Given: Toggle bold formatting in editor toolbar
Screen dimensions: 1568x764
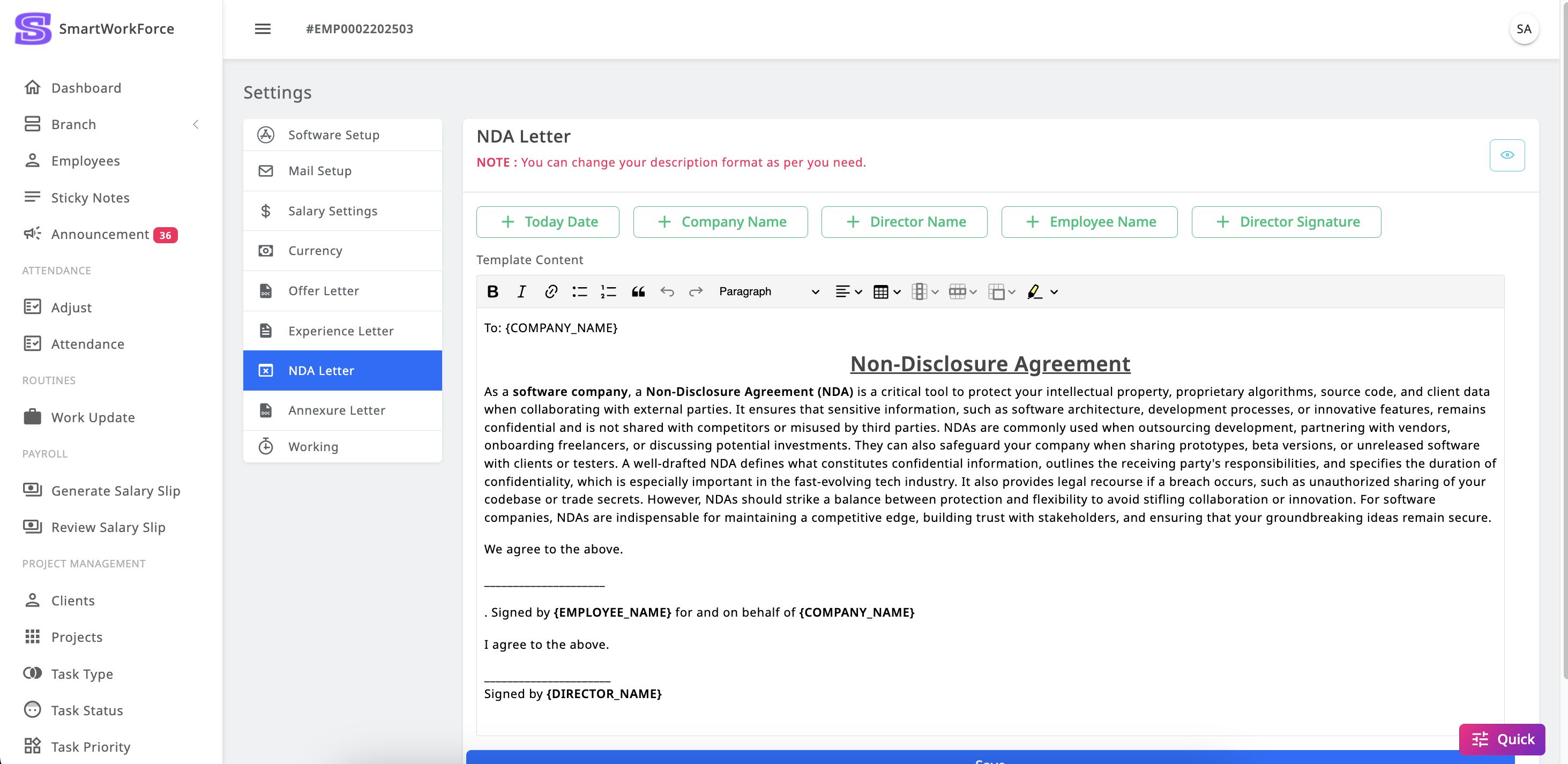Looking at the screenshot, I should point(492,291).
